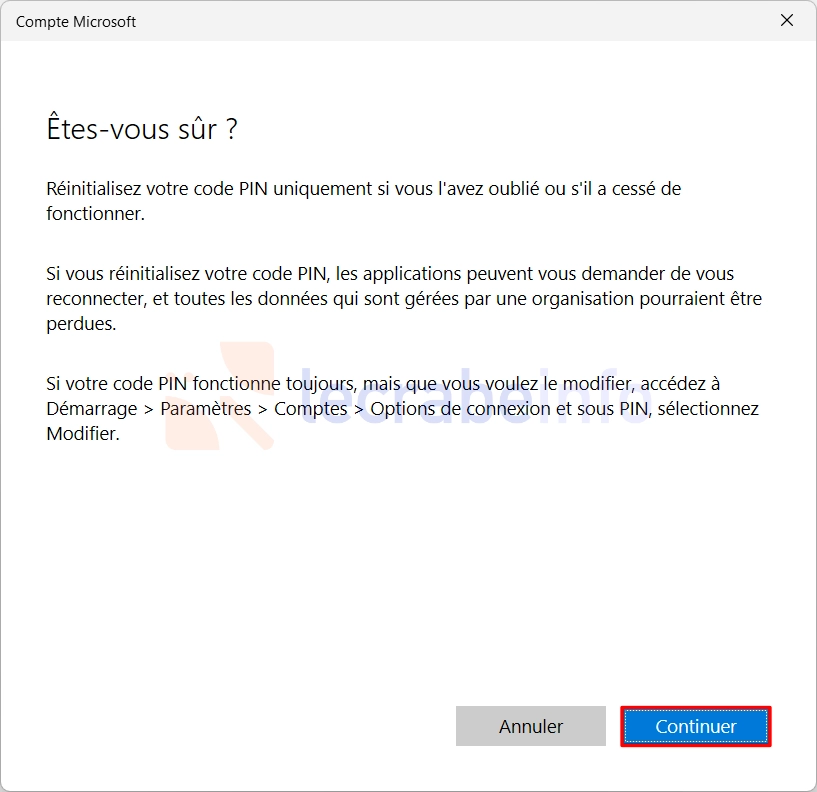Click the paragraph starting 'Si vous réinitialisez'

tap(404, 299)
